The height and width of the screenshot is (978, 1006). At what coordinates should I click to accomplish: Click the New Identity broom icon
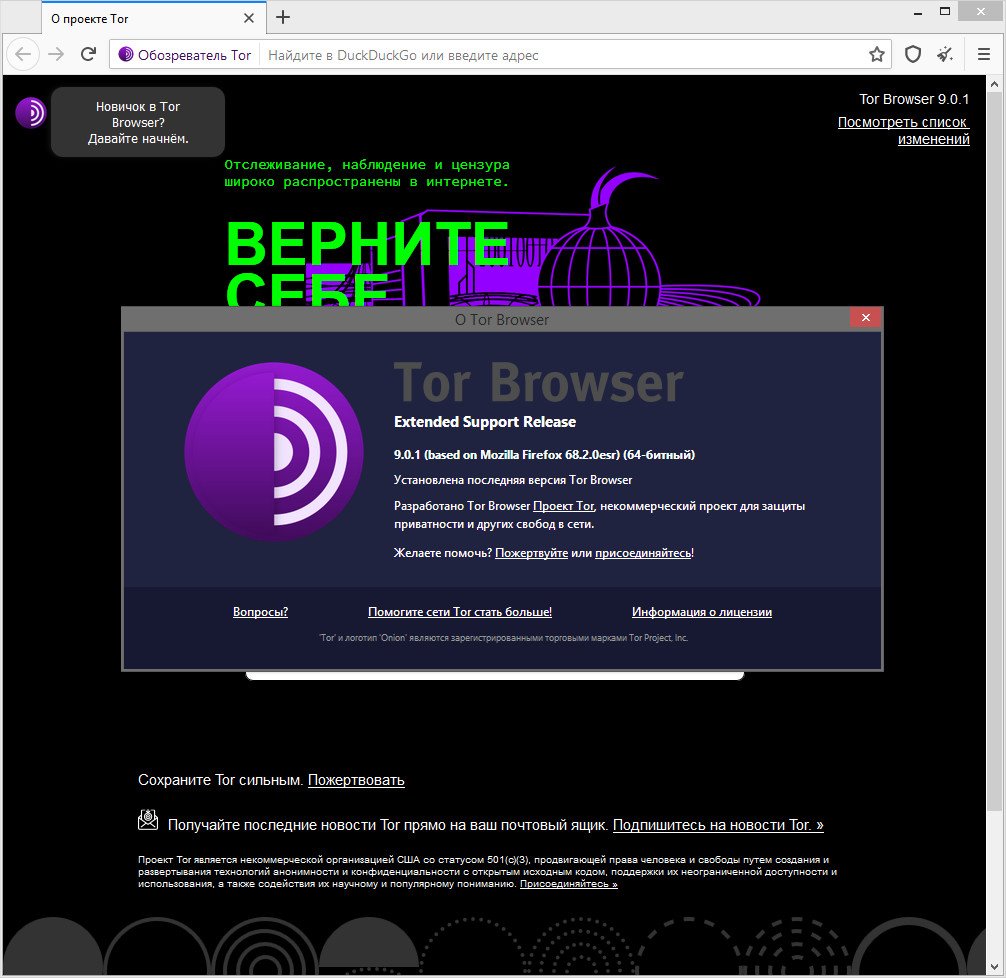click(945, 55)
